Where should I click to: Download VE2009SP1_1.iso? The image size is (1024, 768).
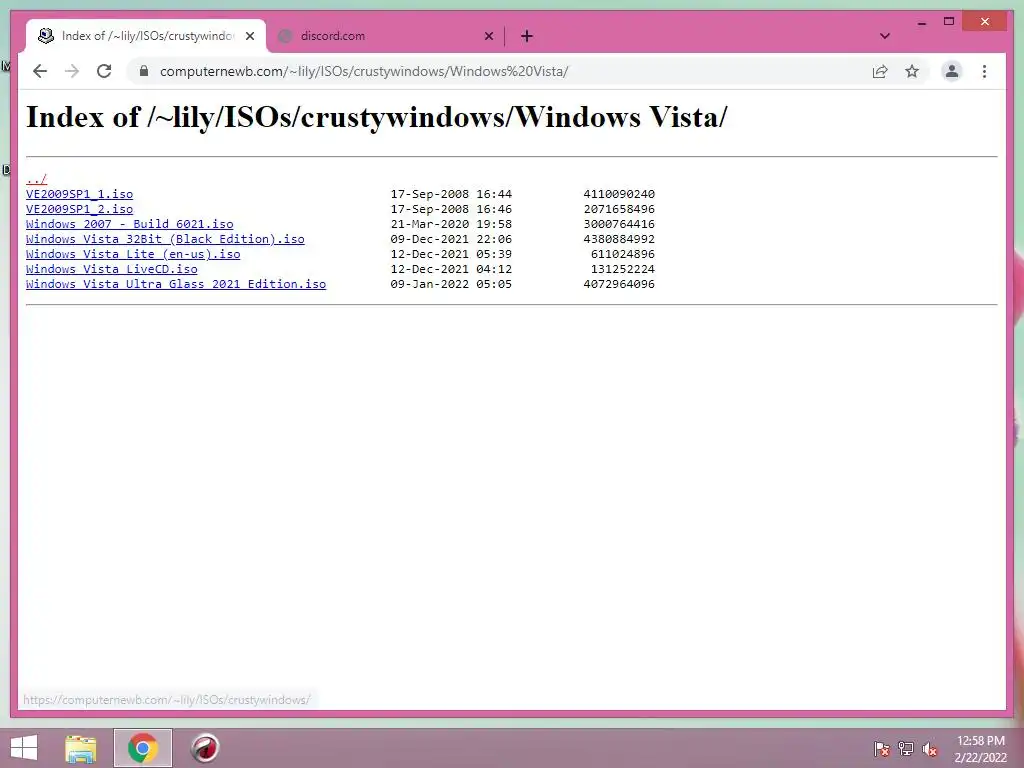pyautogui.click(x=79, y=194)
